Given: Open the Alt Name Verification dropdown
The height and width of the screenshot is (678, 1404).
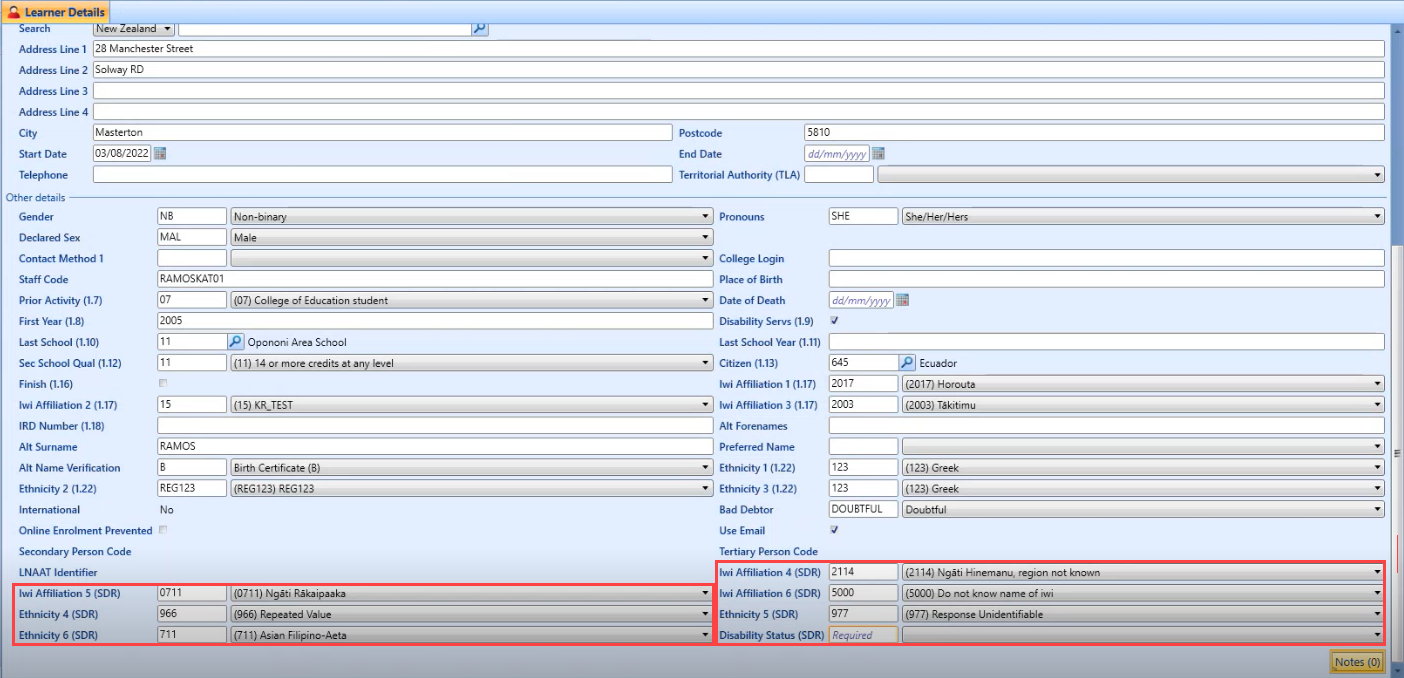Looking at the screenshot, I should [x=471, y=468].
